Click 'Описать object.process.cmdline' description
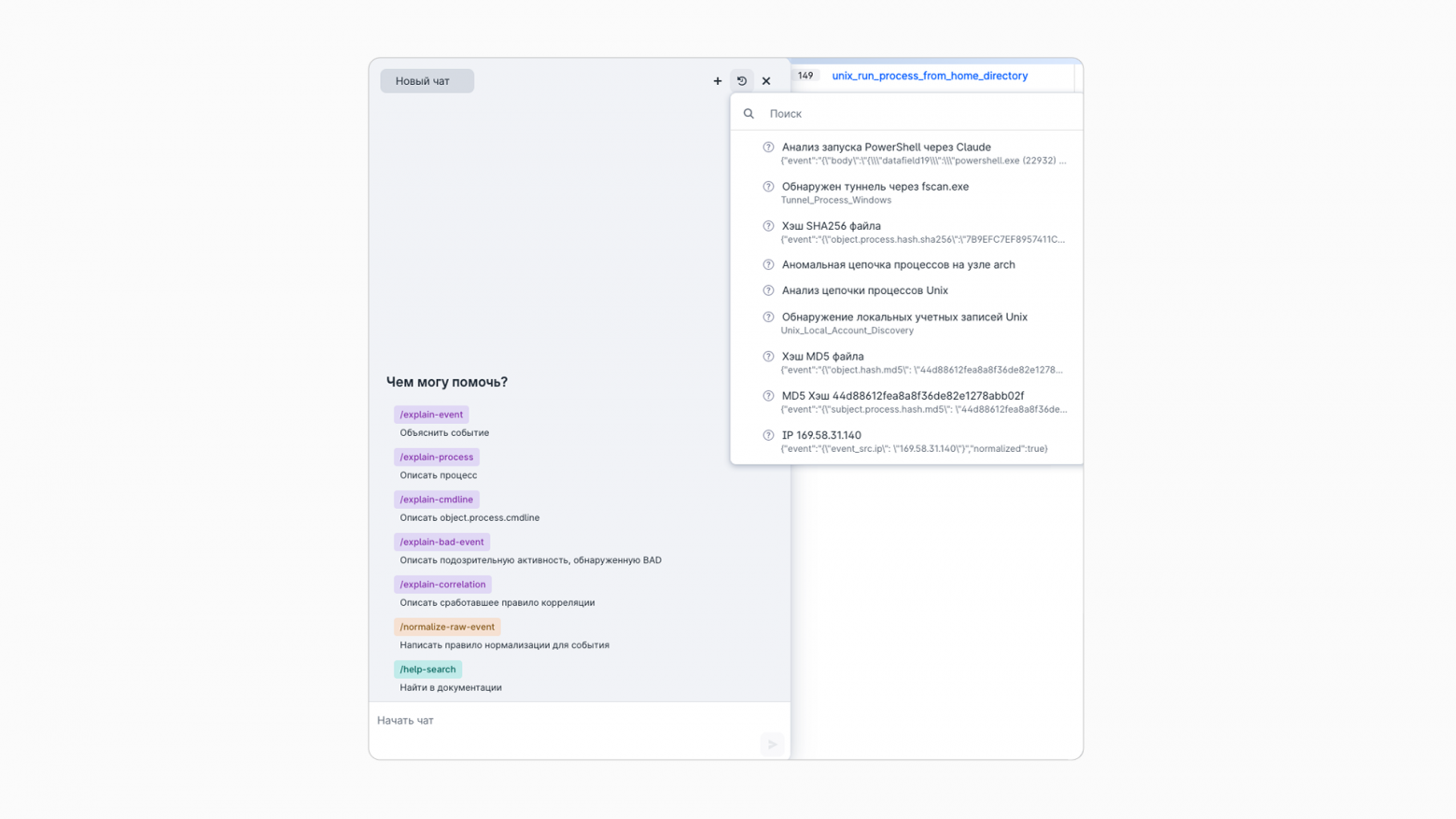Image resolution: width=1456 pixels, height=819 pixels. tap(469, 518)
